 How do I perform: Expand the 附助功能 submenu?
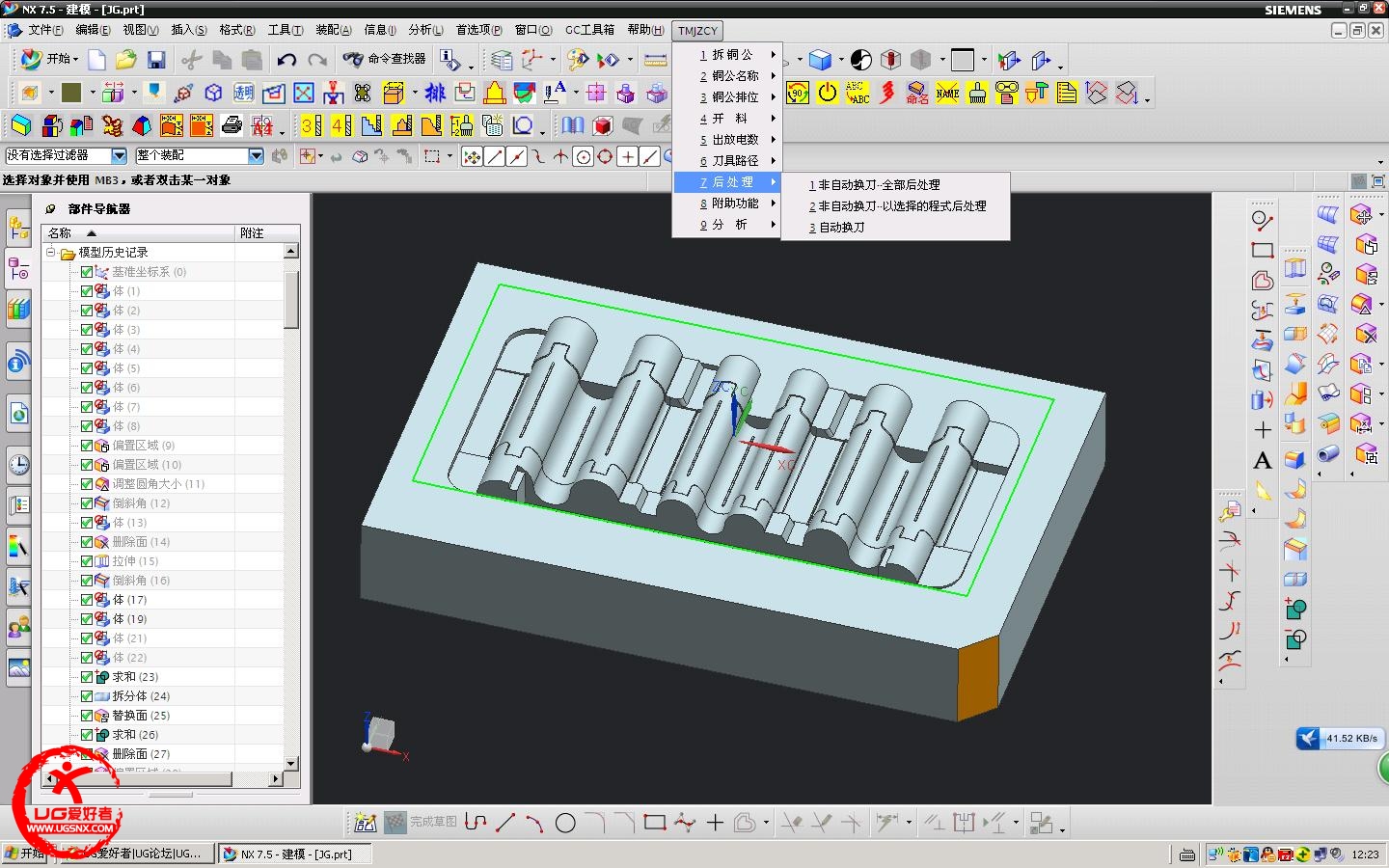pos(726,203)
